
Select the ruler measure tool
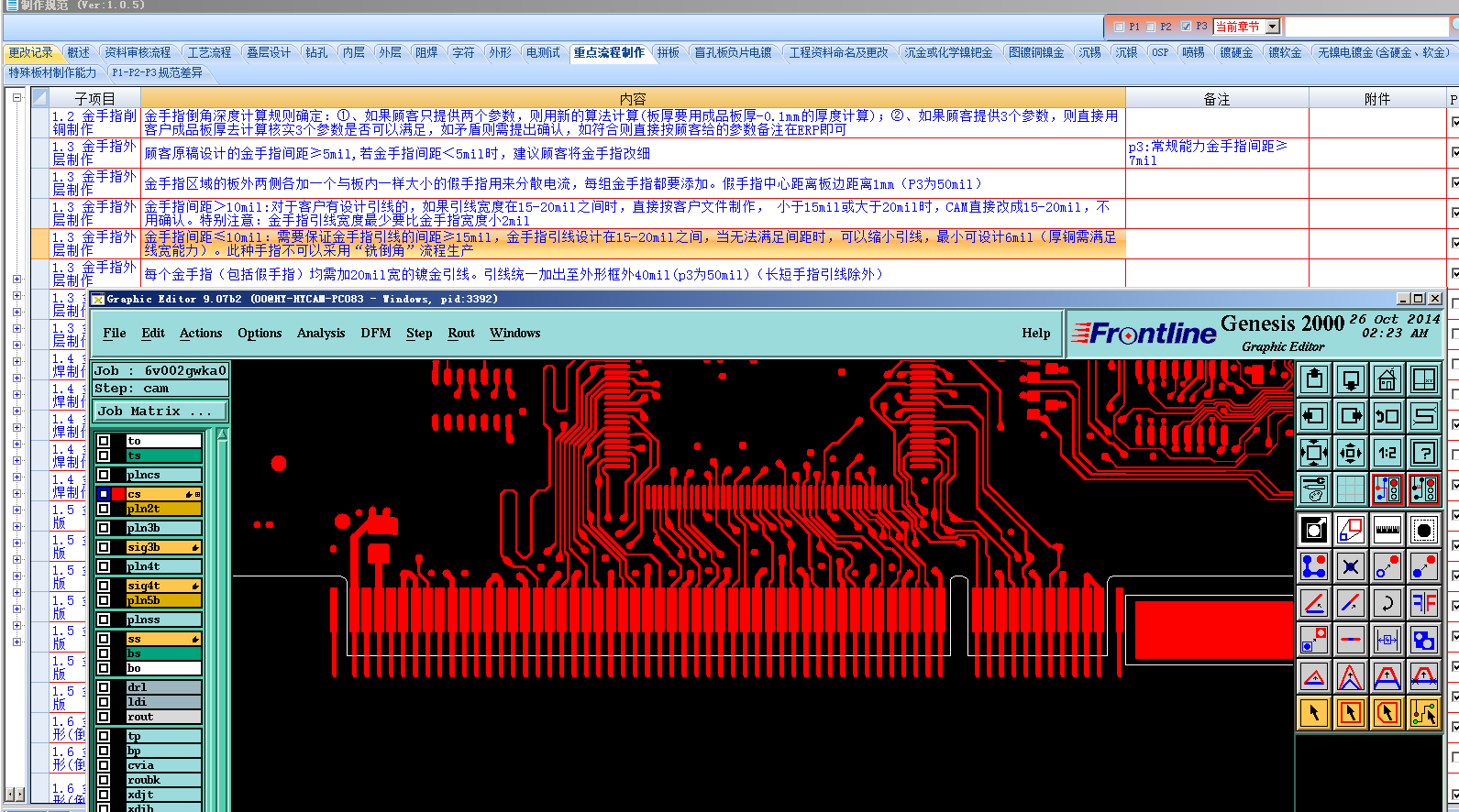coord(1387,530)
